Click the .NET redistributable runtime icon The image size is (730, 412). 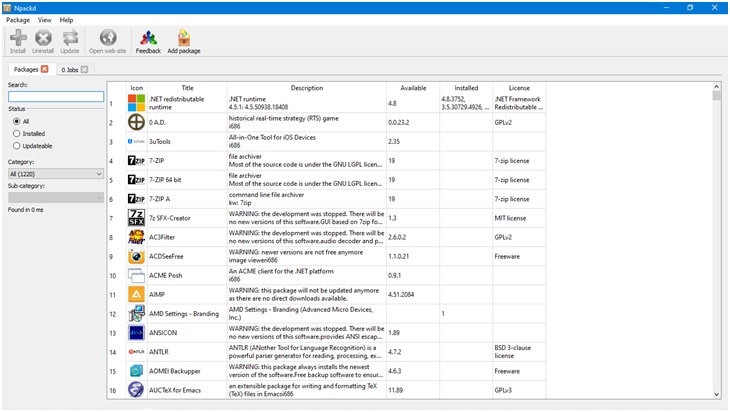click(x=136, y=103)
